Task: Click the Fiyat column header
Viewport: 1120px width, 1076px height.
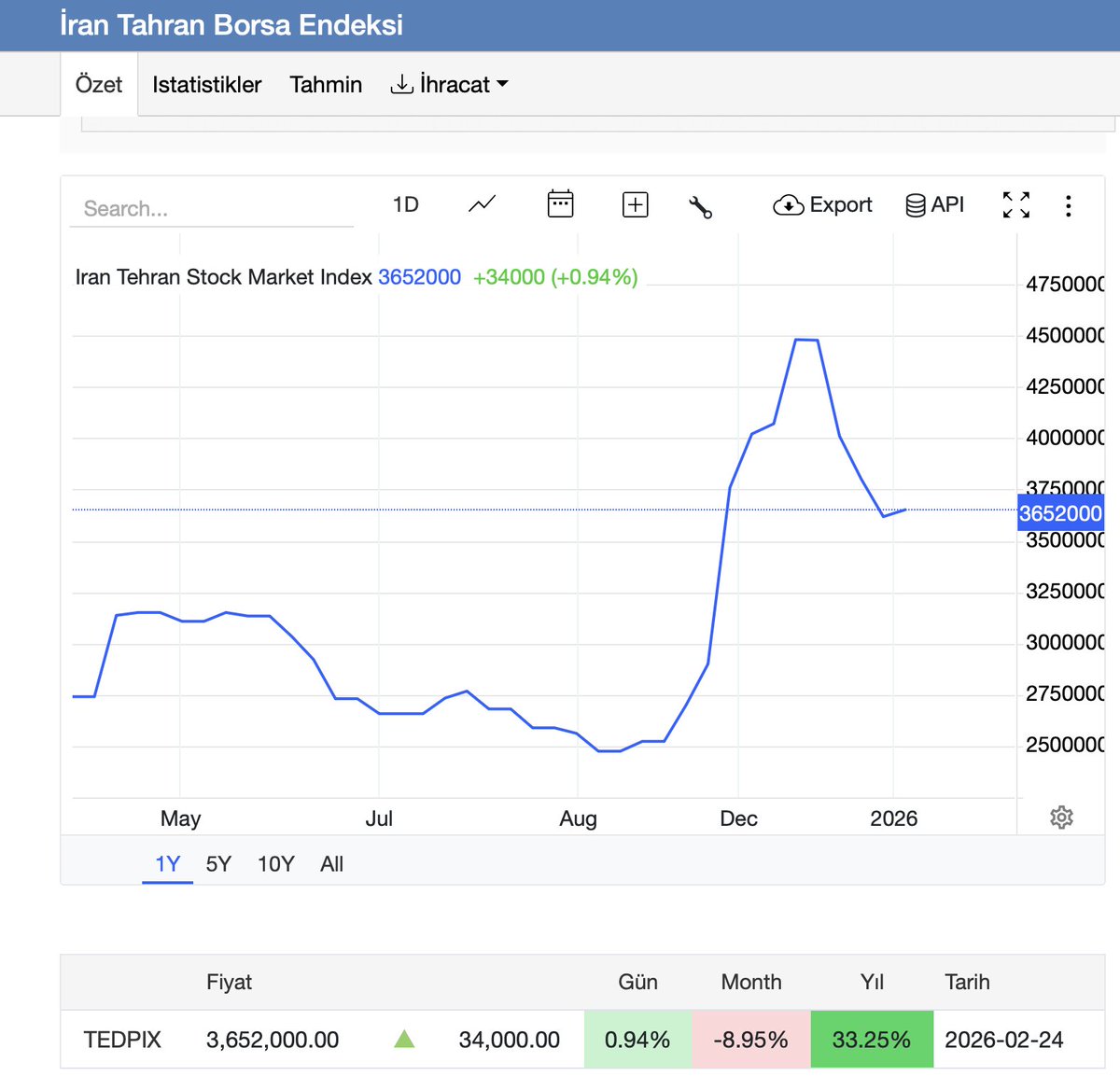Action: [229, 982]
